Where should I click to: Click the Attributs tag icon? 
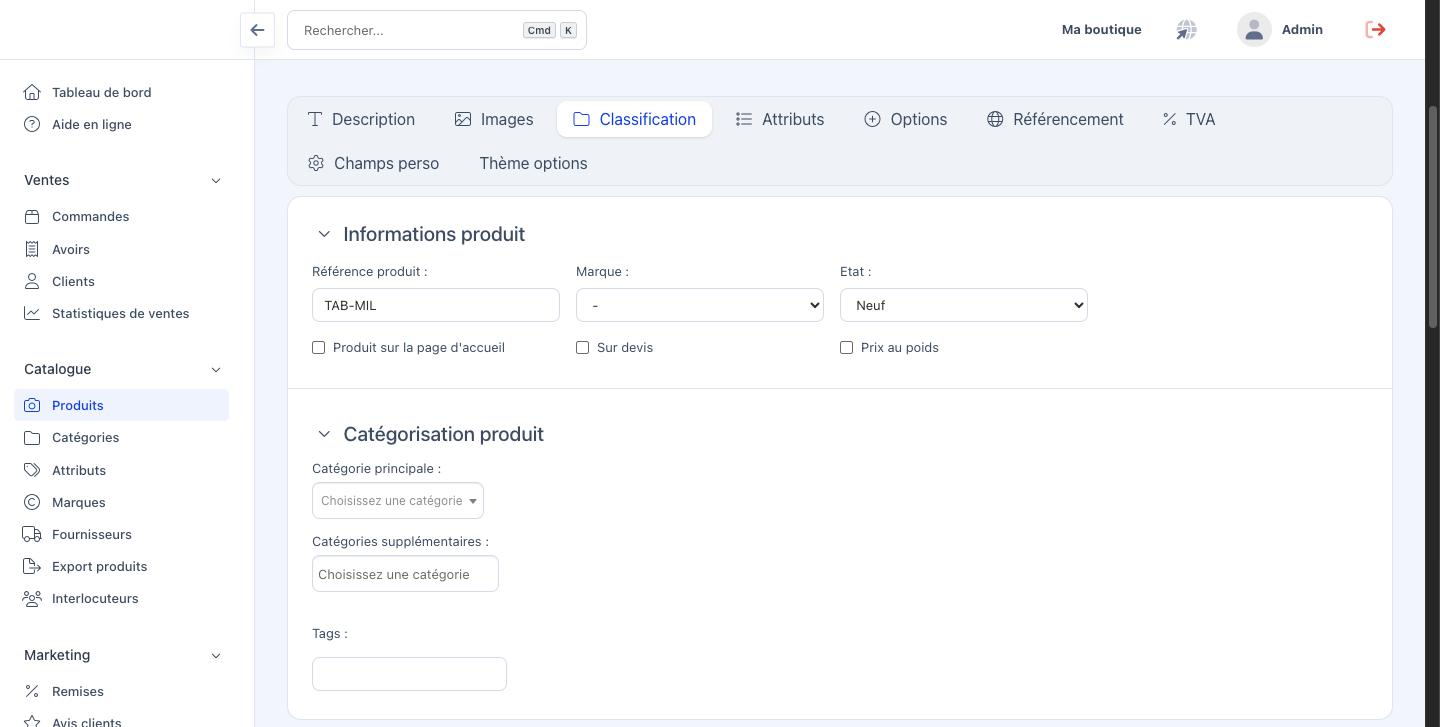32,470
